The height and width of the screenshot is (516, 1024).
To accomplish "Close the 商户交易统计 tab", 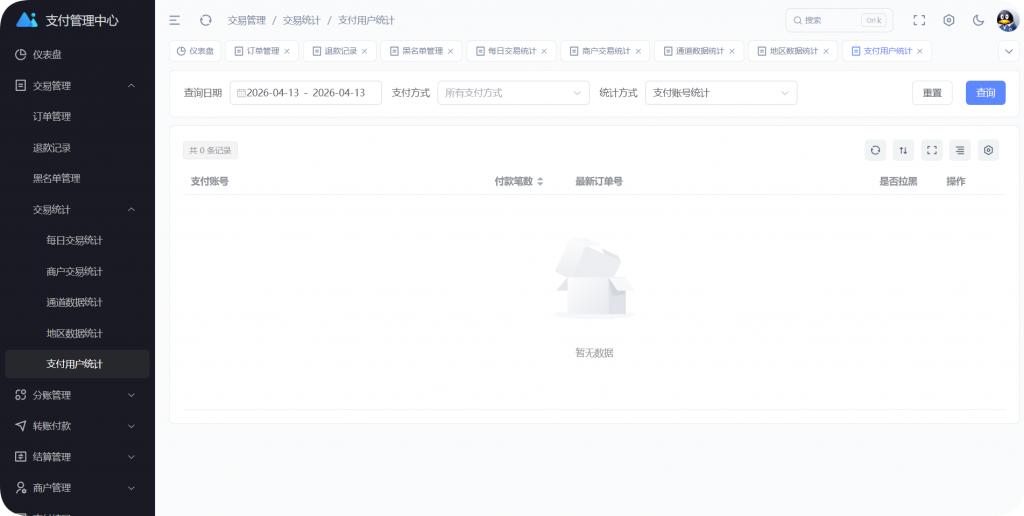I will click(638, 51).
